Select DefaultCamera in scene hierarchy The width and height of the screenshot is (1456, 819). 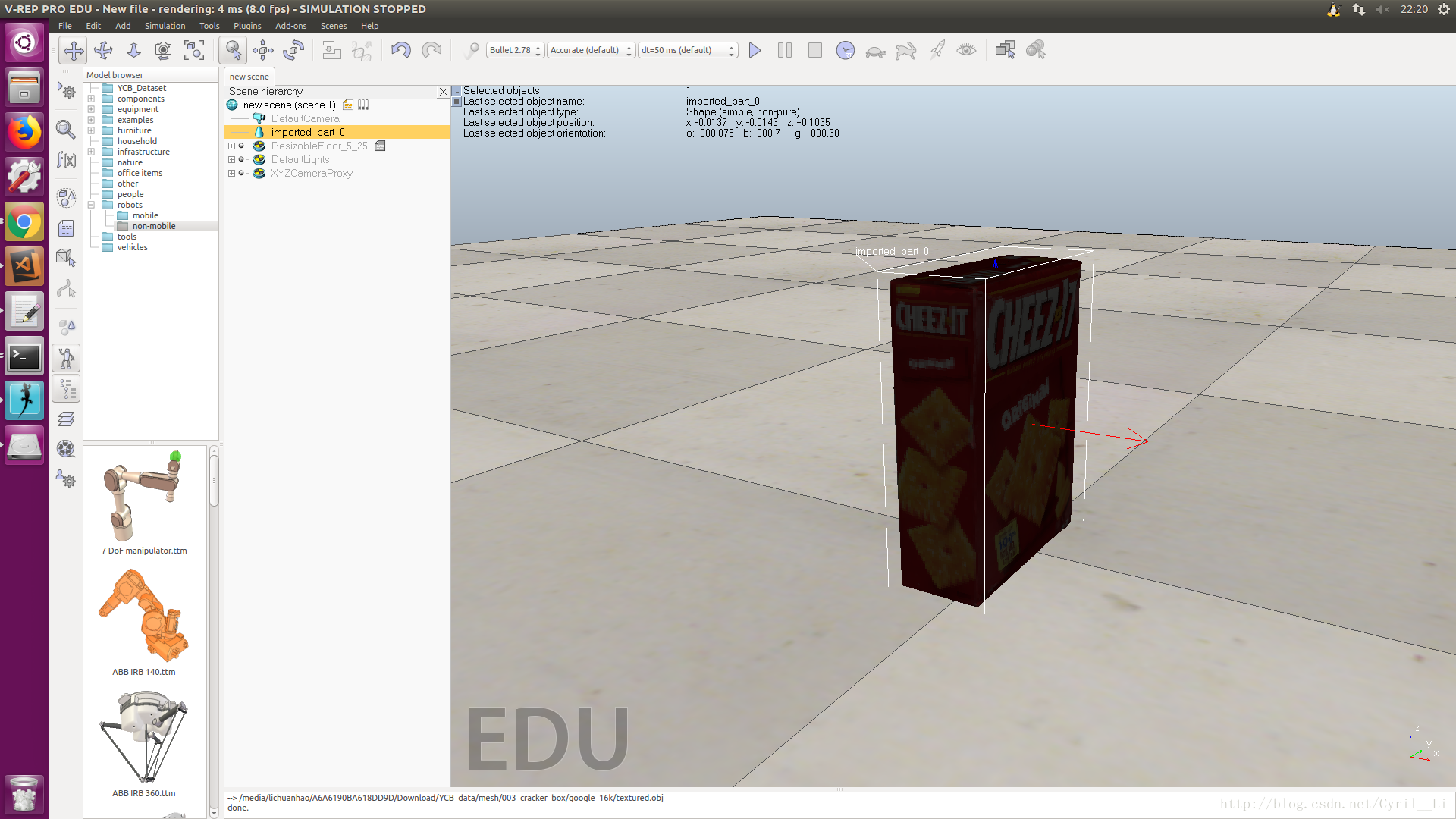click(305, 118)
